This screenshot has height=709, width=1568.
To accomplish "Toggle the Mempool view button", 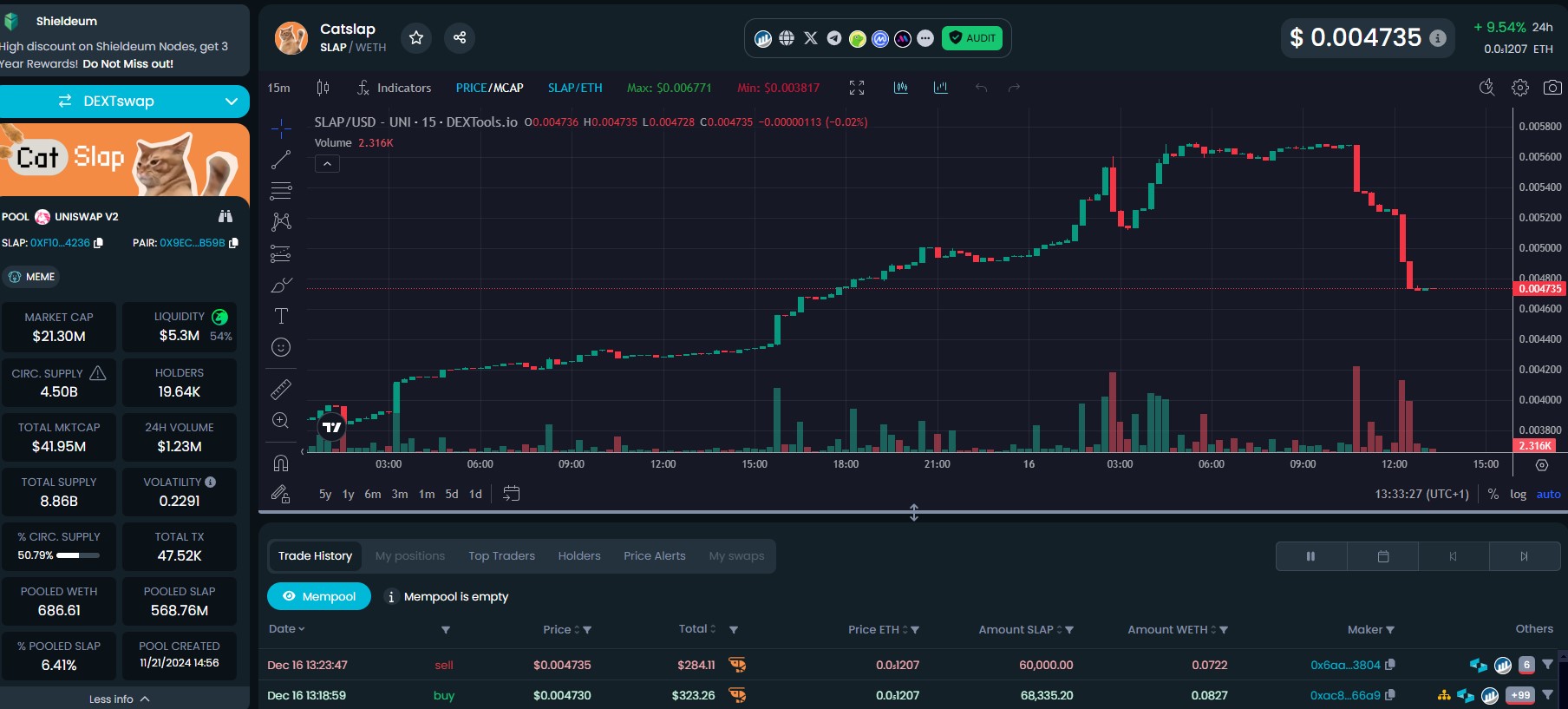I will (319, 596).
